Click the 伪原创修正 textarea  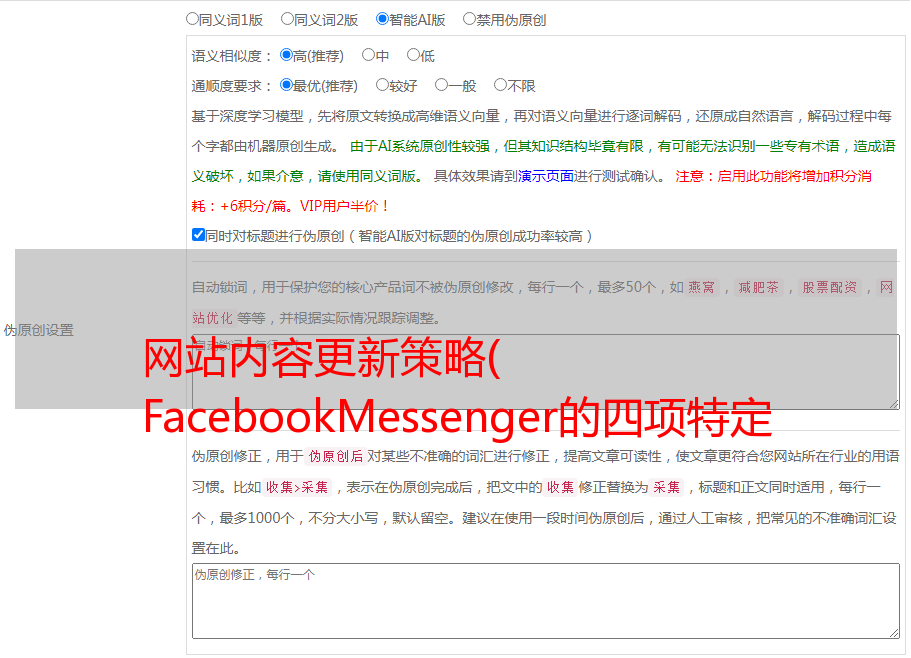(x=546, y=601)
